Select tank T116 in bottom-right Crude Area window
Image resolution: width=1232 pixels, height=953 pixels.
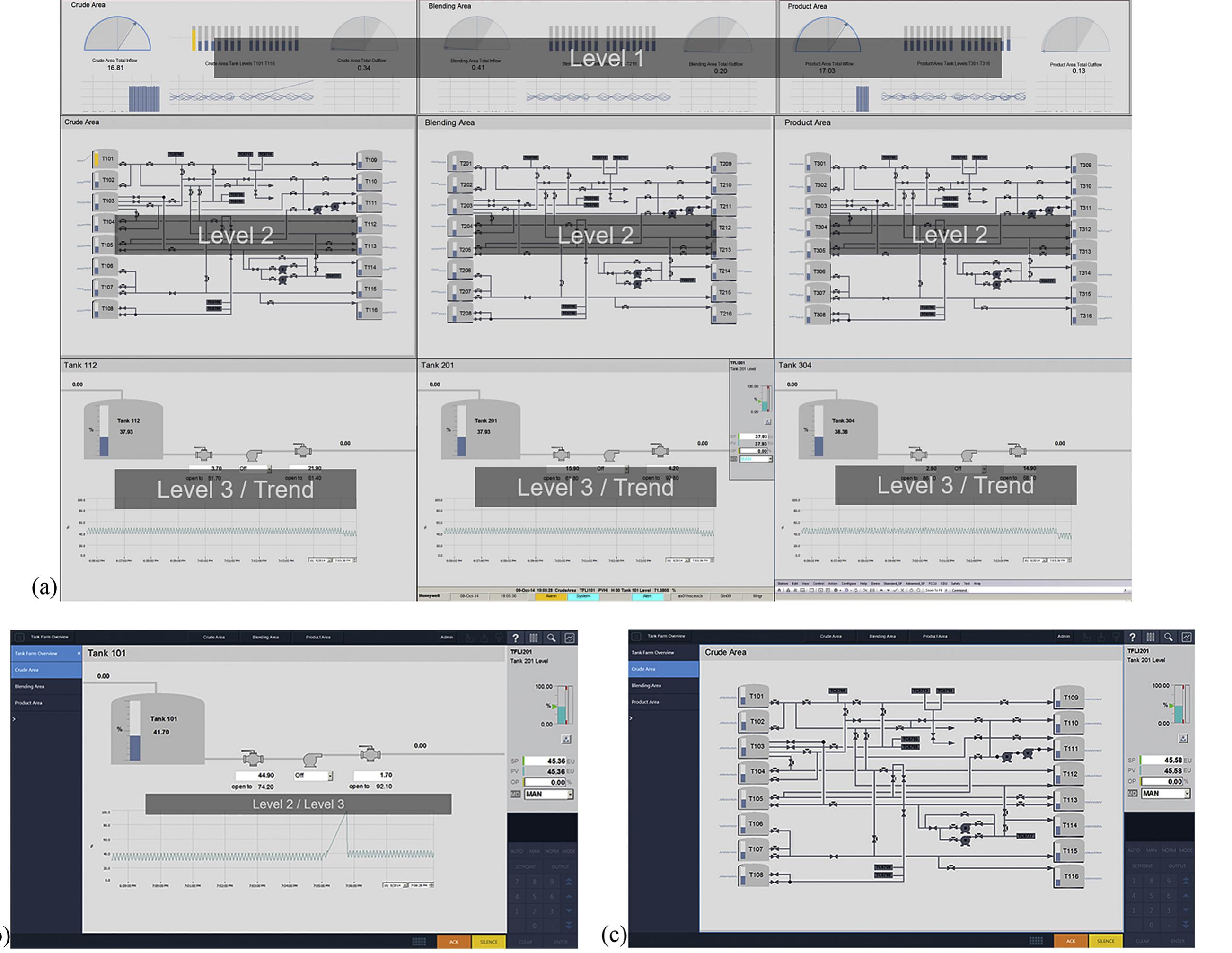(1068, 877)
